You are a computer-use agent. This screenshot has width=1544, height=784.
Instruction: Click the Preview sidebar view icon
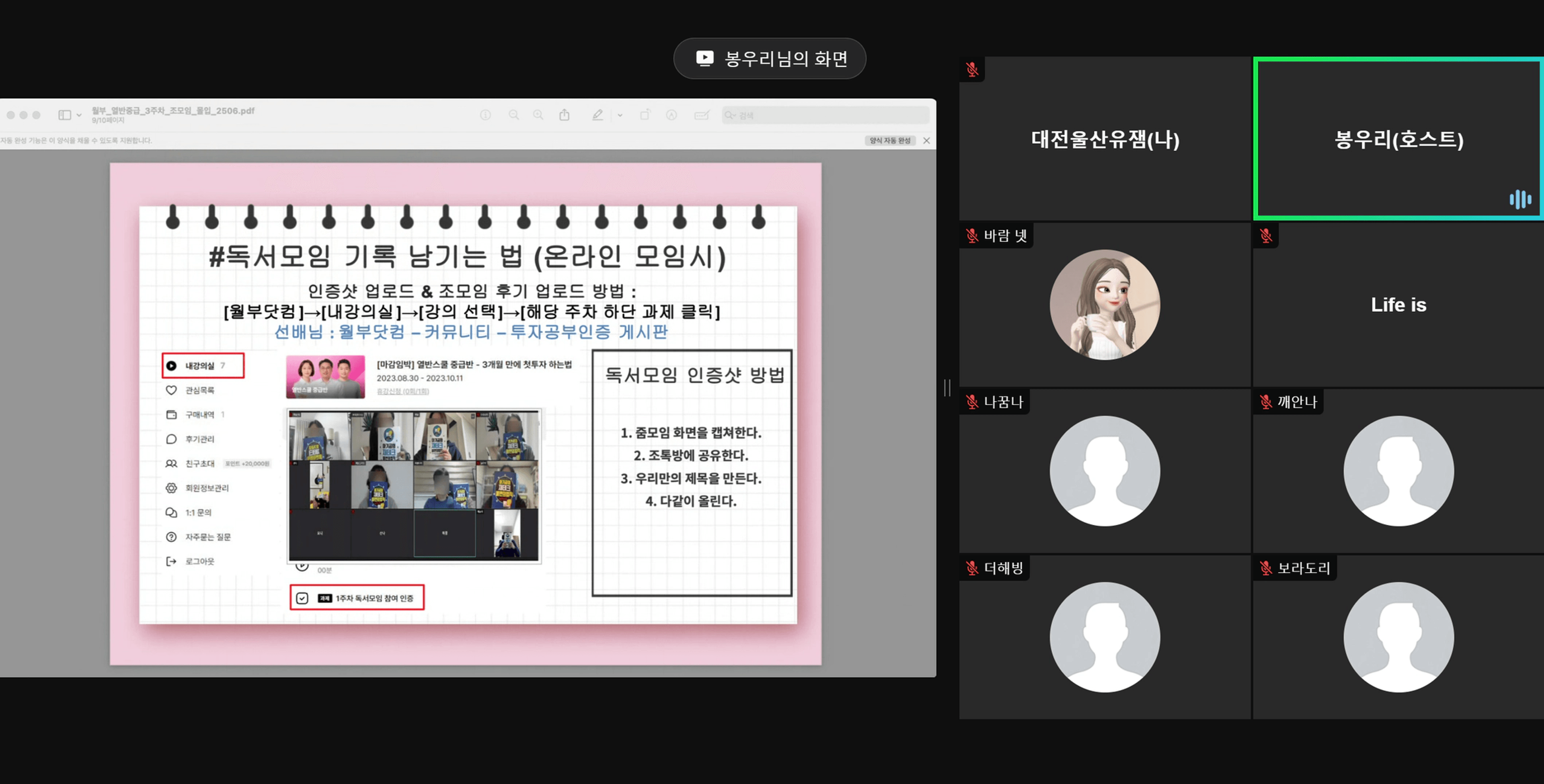[x=64, y=115]
